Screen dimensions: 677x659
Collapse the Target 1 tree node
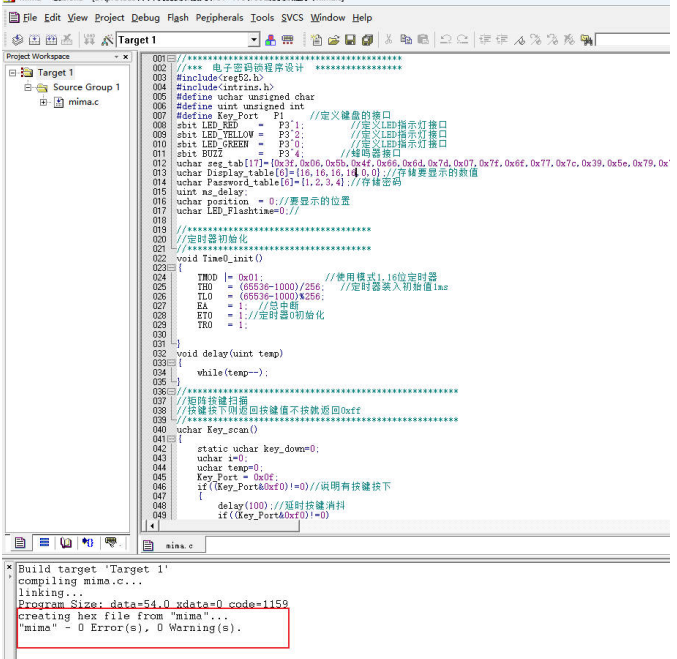tap(13, 73)
